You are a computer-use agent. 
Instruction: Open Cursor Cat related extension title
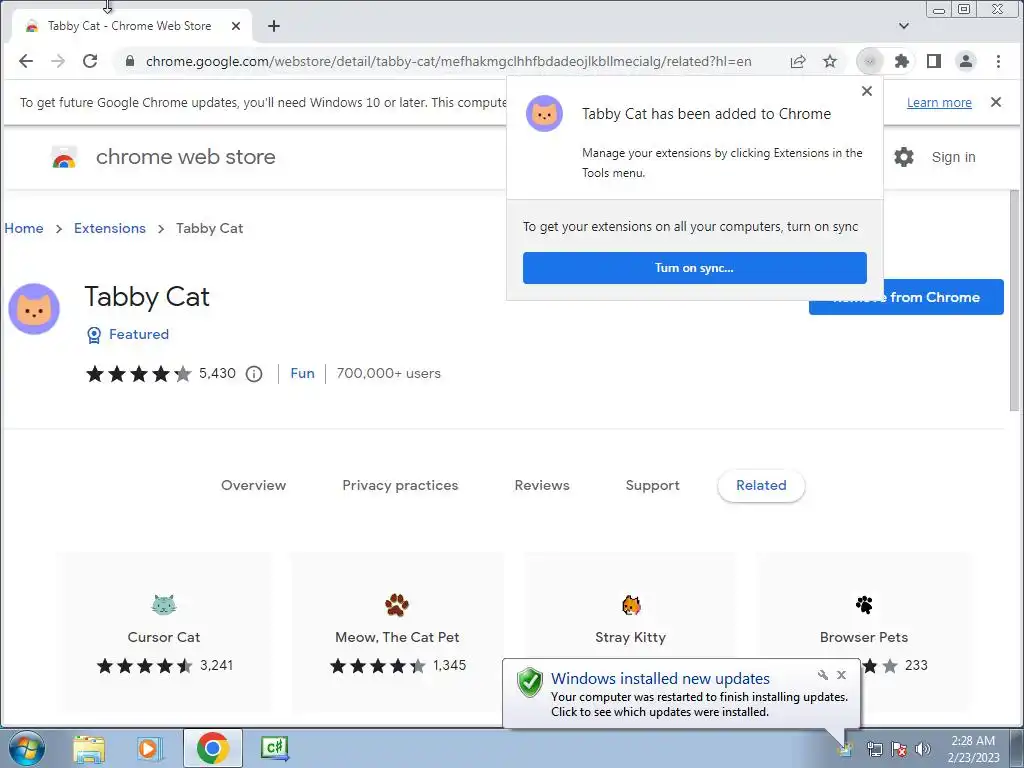(x=164, y=637)
